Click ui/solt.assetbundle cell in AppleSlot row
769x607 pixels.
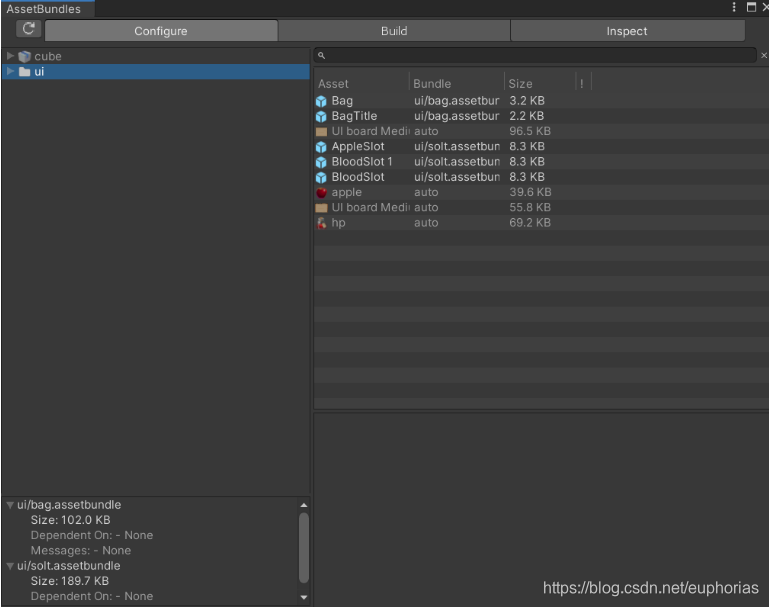[457, 146]
